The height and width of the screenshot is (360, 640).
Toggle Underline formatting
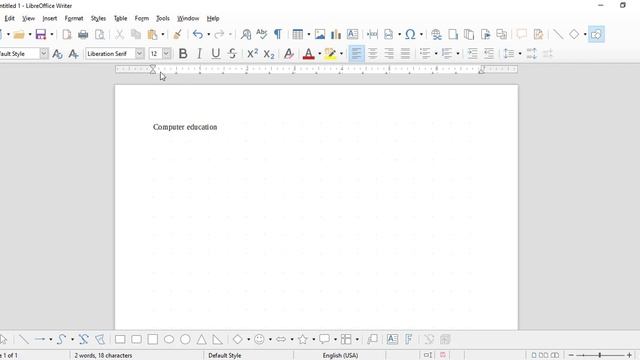click(x=216, y=53)
